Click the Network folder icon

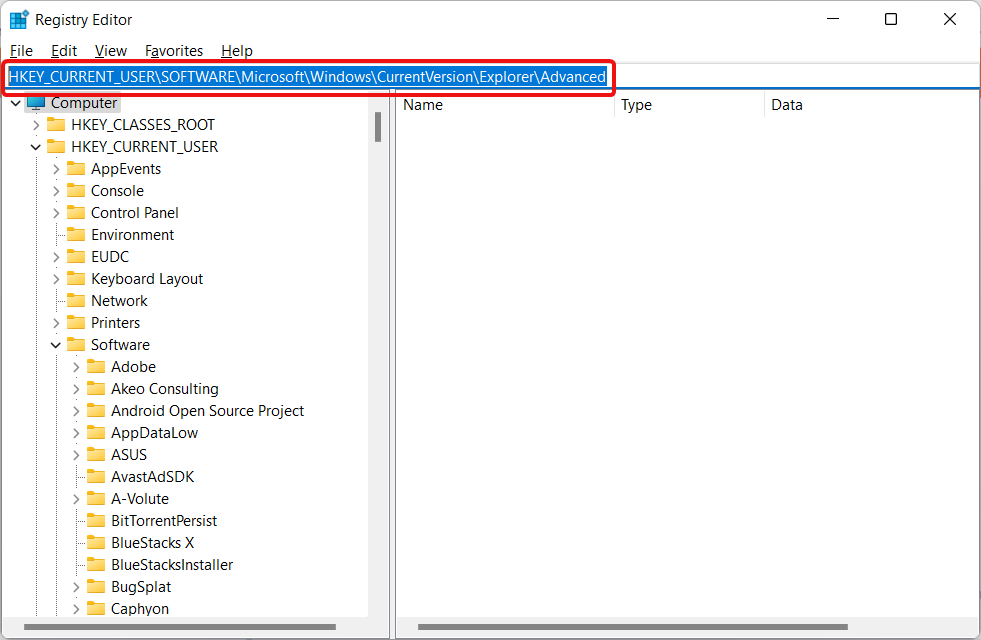coord(76,300)
